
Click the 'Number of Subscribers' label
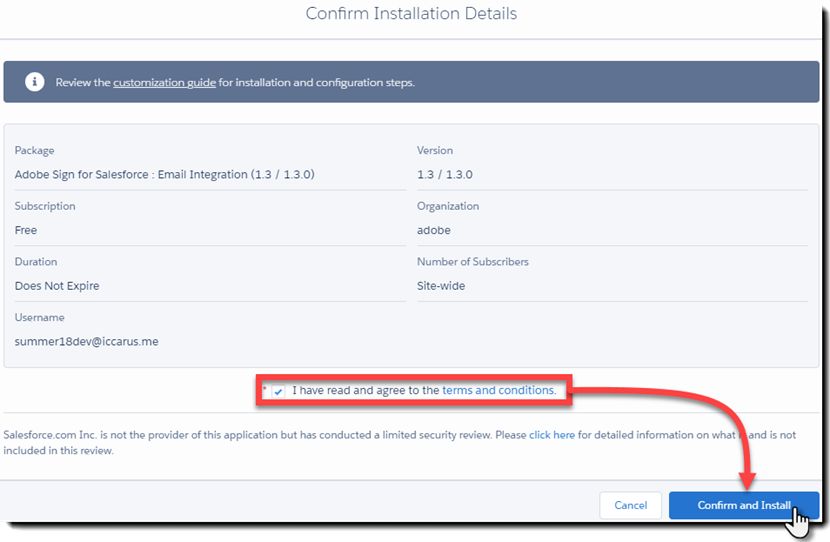473,261
